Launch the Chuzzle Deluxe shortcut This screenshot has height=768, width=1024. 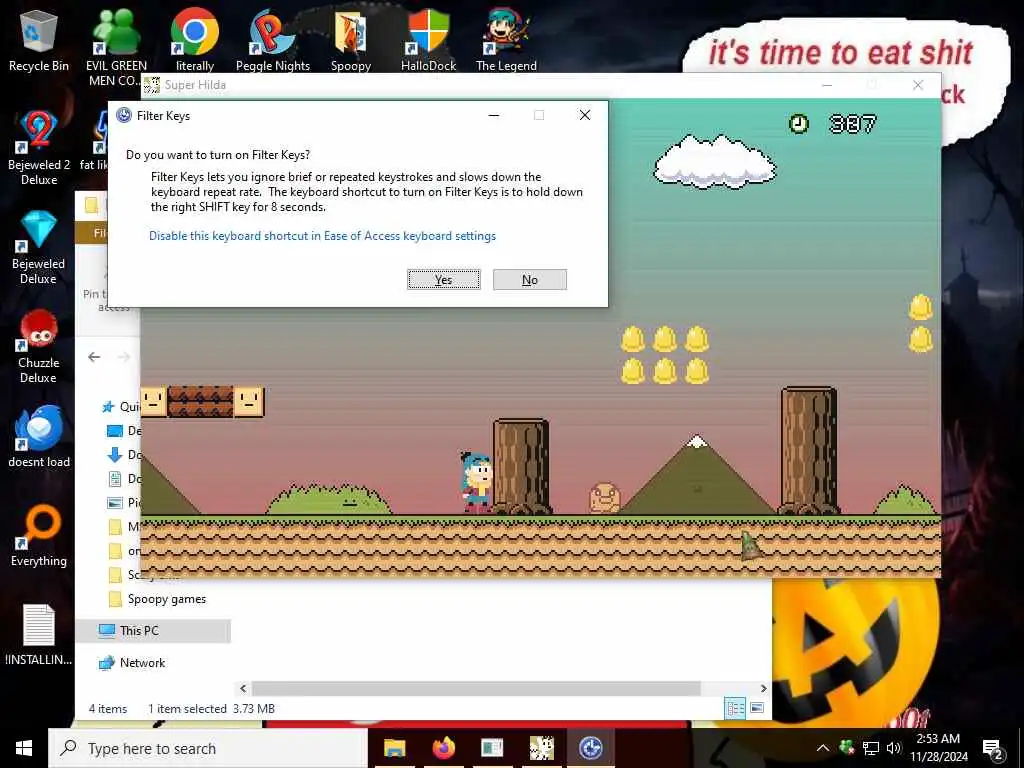(x=39, y=346)
